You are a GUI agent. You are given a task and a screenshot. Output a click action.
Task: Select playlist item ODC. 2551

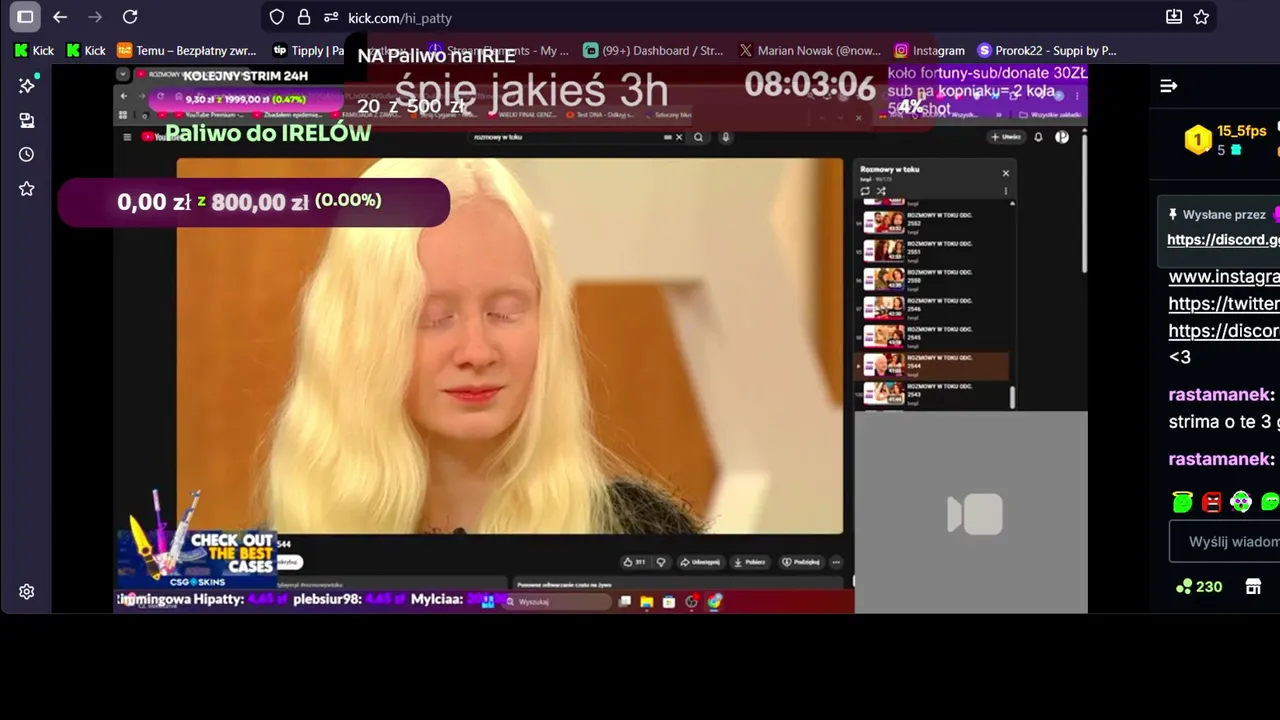934,249
